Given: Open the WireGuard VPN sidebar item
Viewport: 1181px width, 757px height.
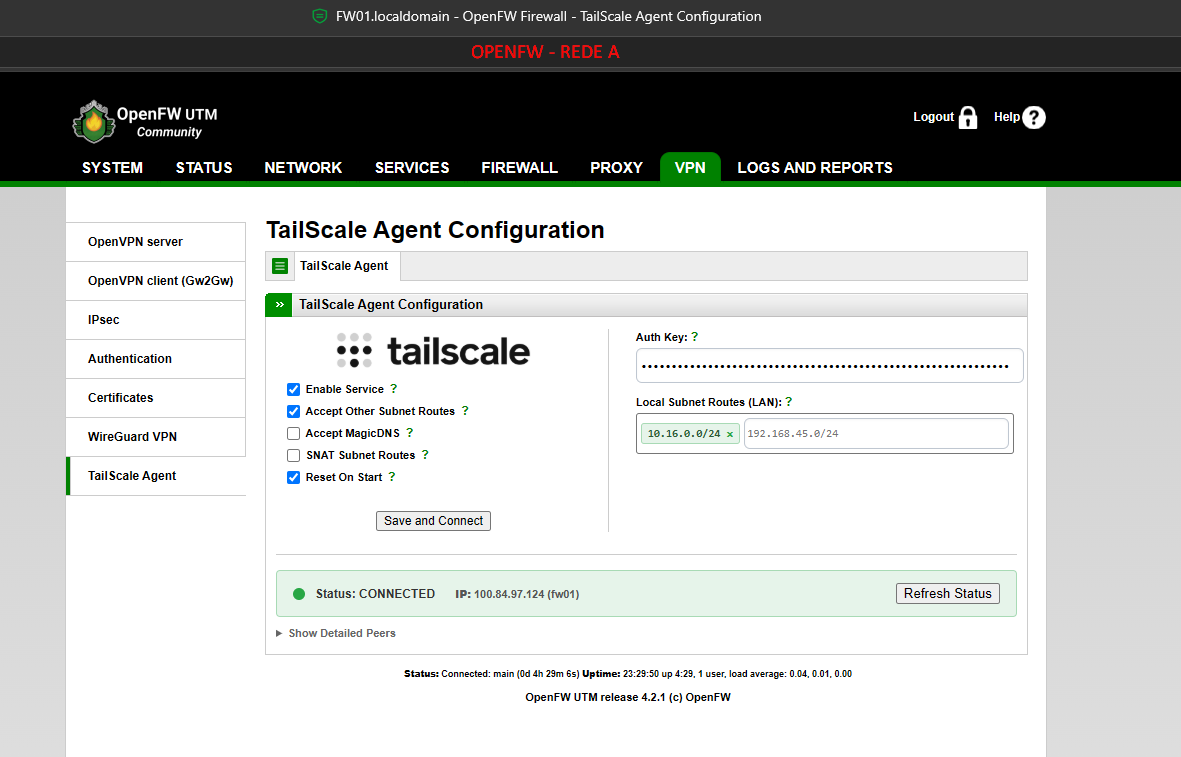Looking at the screenshot, I should tap(156, 437).
